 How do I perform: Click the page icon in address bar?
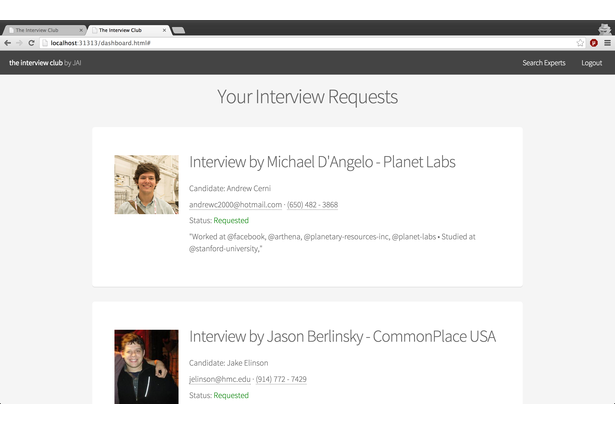(x=45, y=43)
